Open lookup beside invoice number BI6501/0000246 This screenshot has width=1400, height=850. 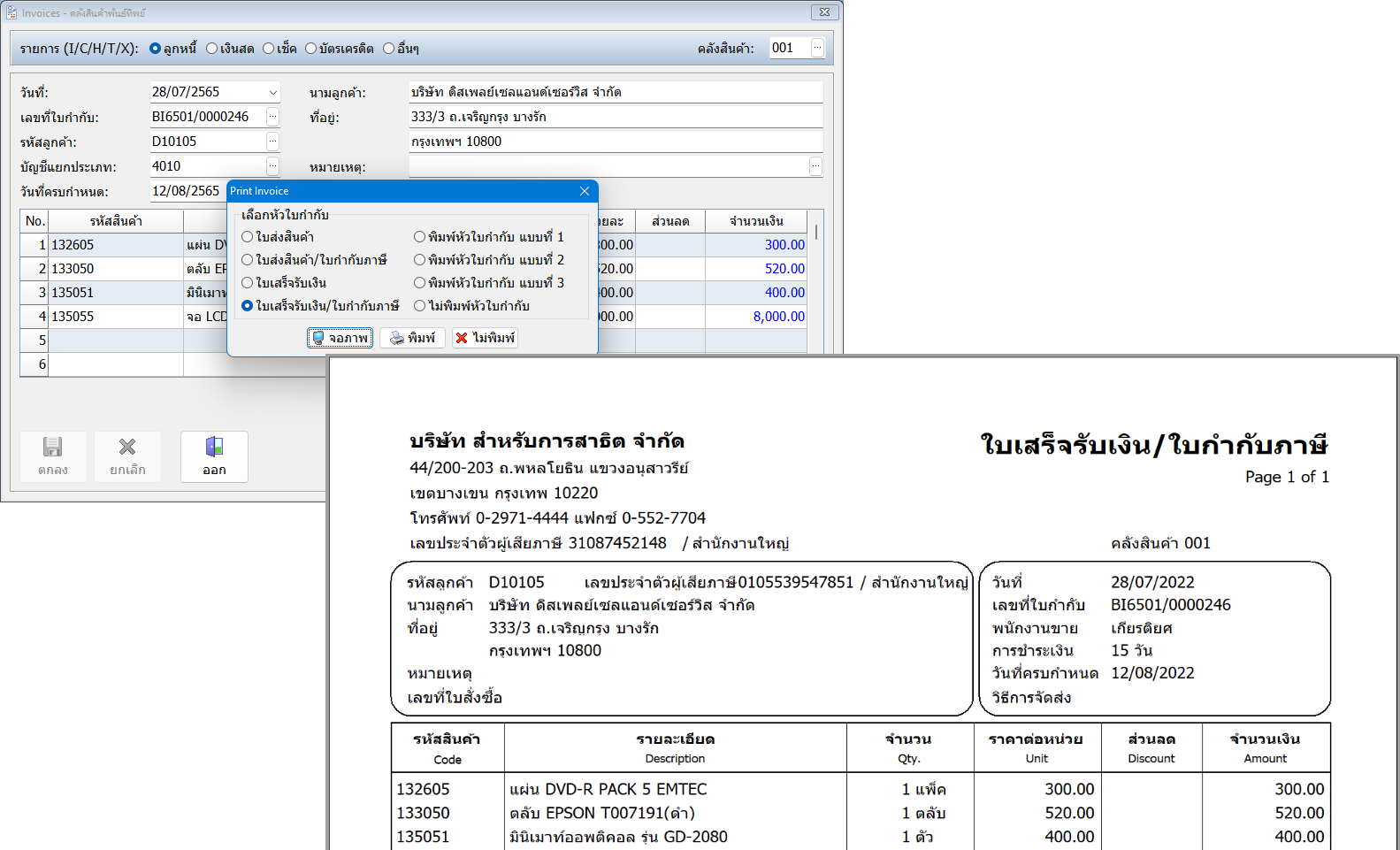272,117
